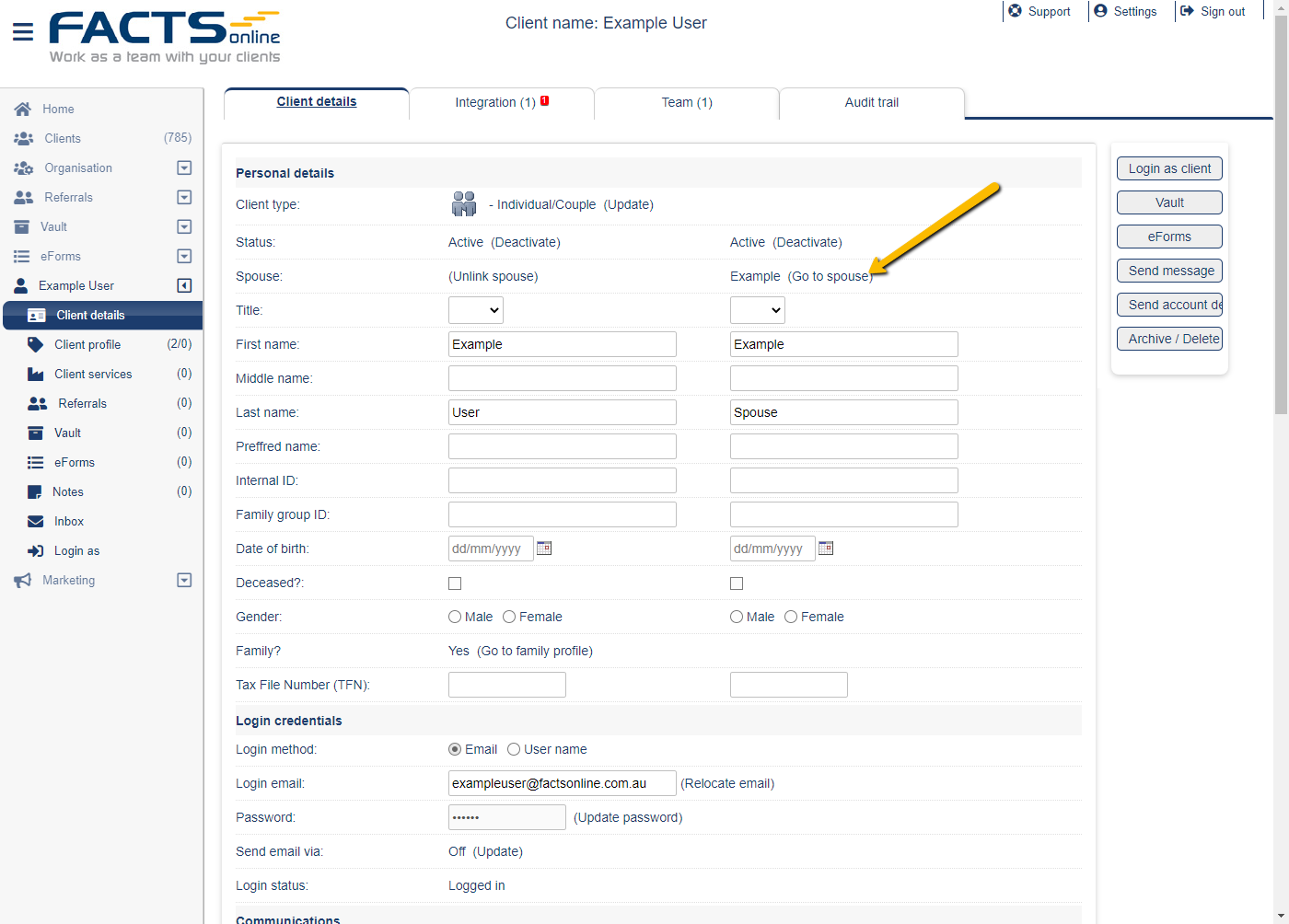Click the eForms sub-item list icon
1289x924 pixels.
pyautogui.click(x=35, y=462)
